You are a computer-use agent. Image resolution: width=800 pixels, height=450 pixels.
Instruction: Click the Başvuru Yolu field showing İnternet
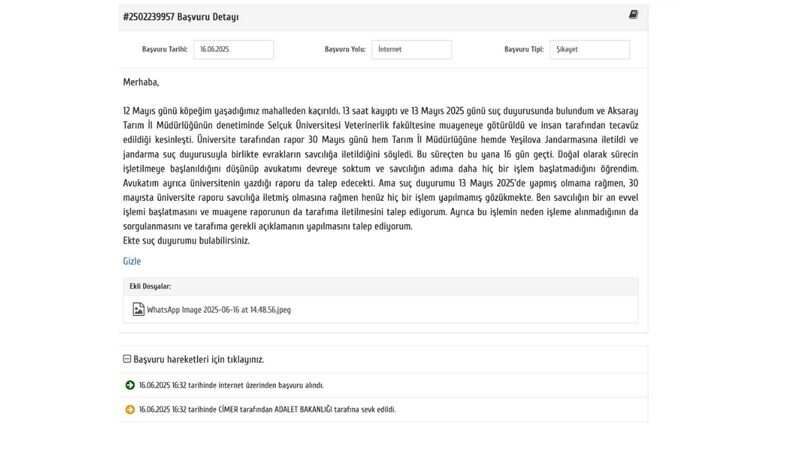(x=412, y=49)
